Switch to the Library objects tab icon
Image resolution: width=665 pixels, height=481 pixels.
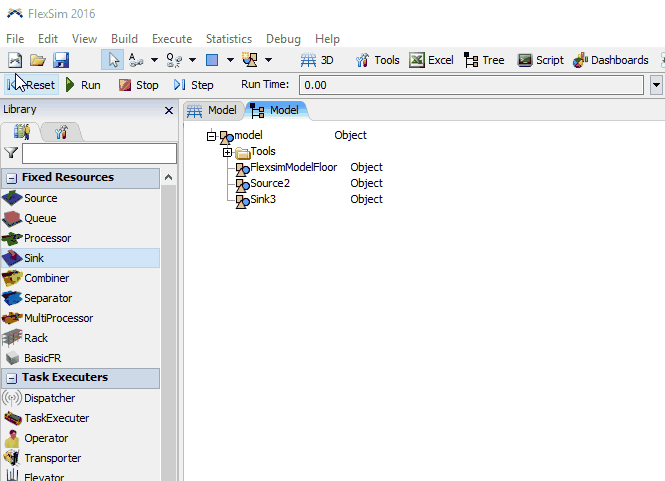(x=22, y=132)
